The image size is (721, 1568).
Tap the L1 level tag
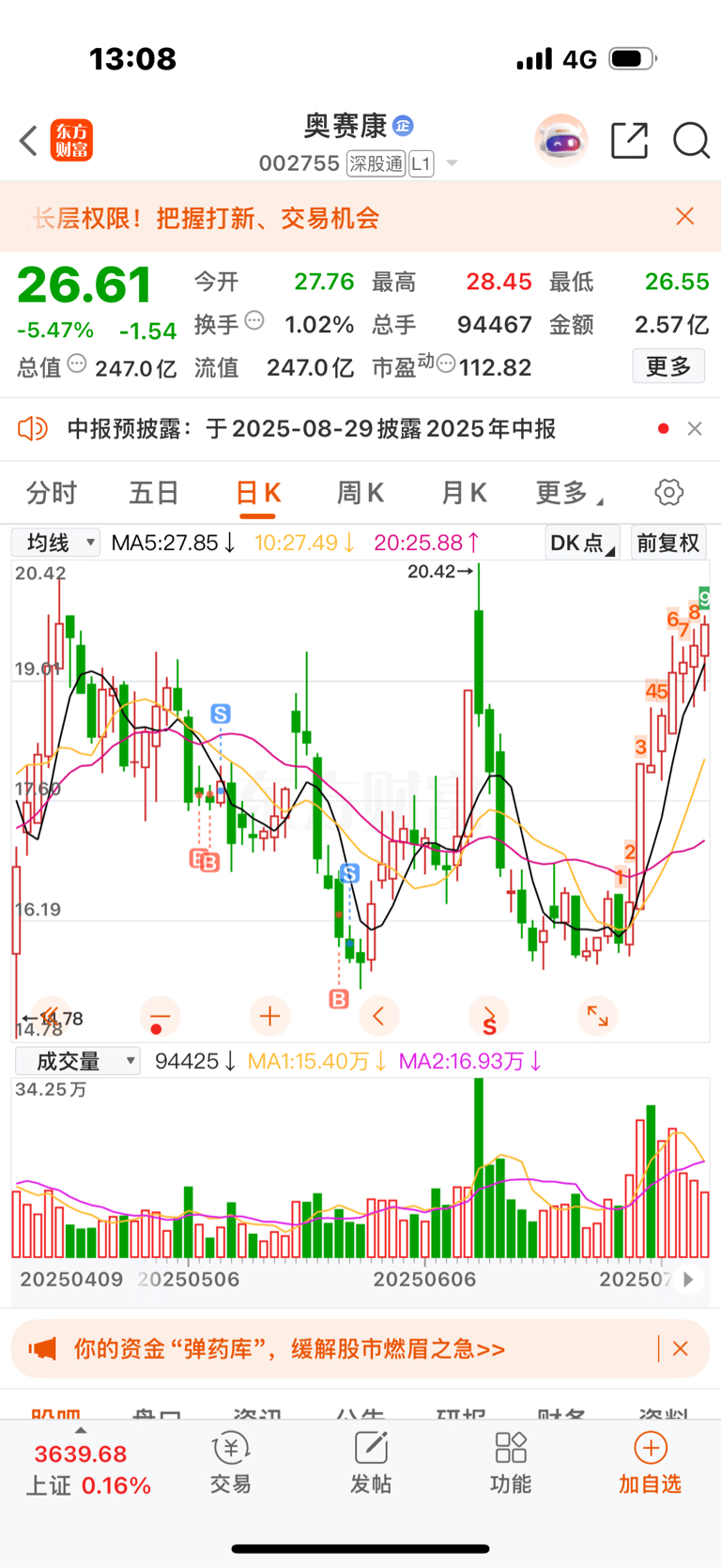422,164
